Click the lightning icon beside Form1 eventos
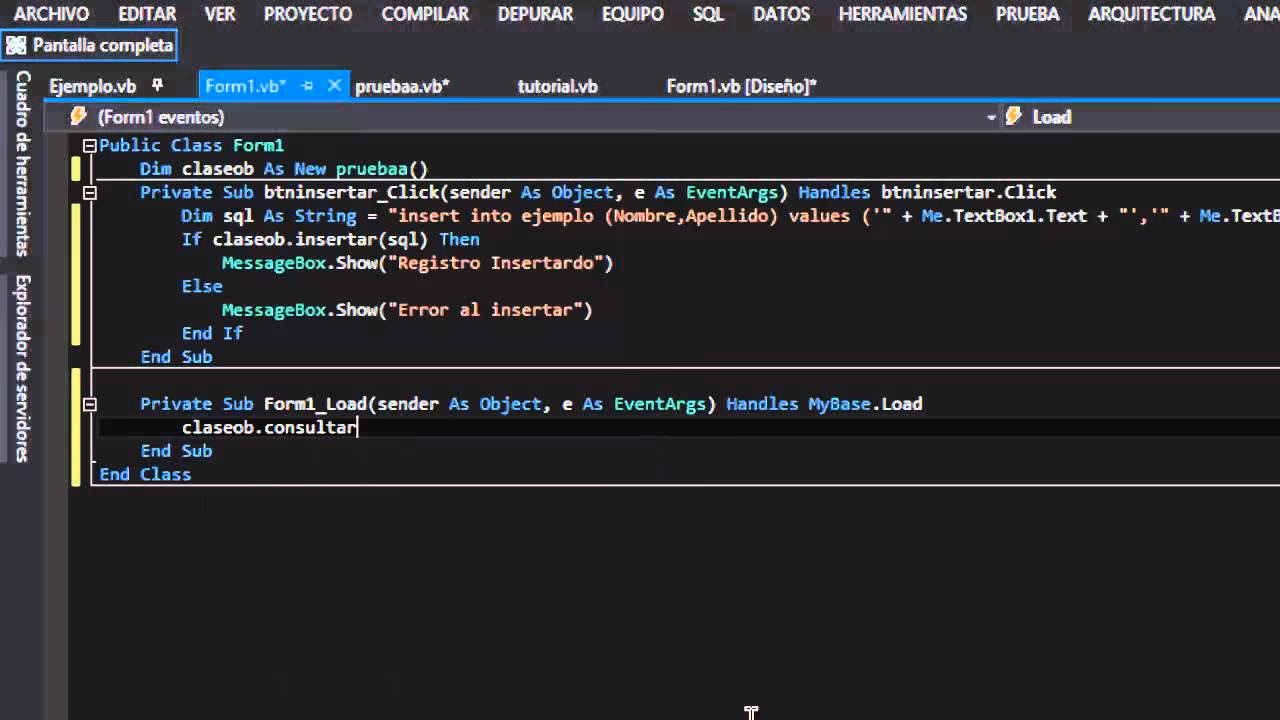Image resolution: width=1280 pixels, height=720 pixels. tap(78, 117)
